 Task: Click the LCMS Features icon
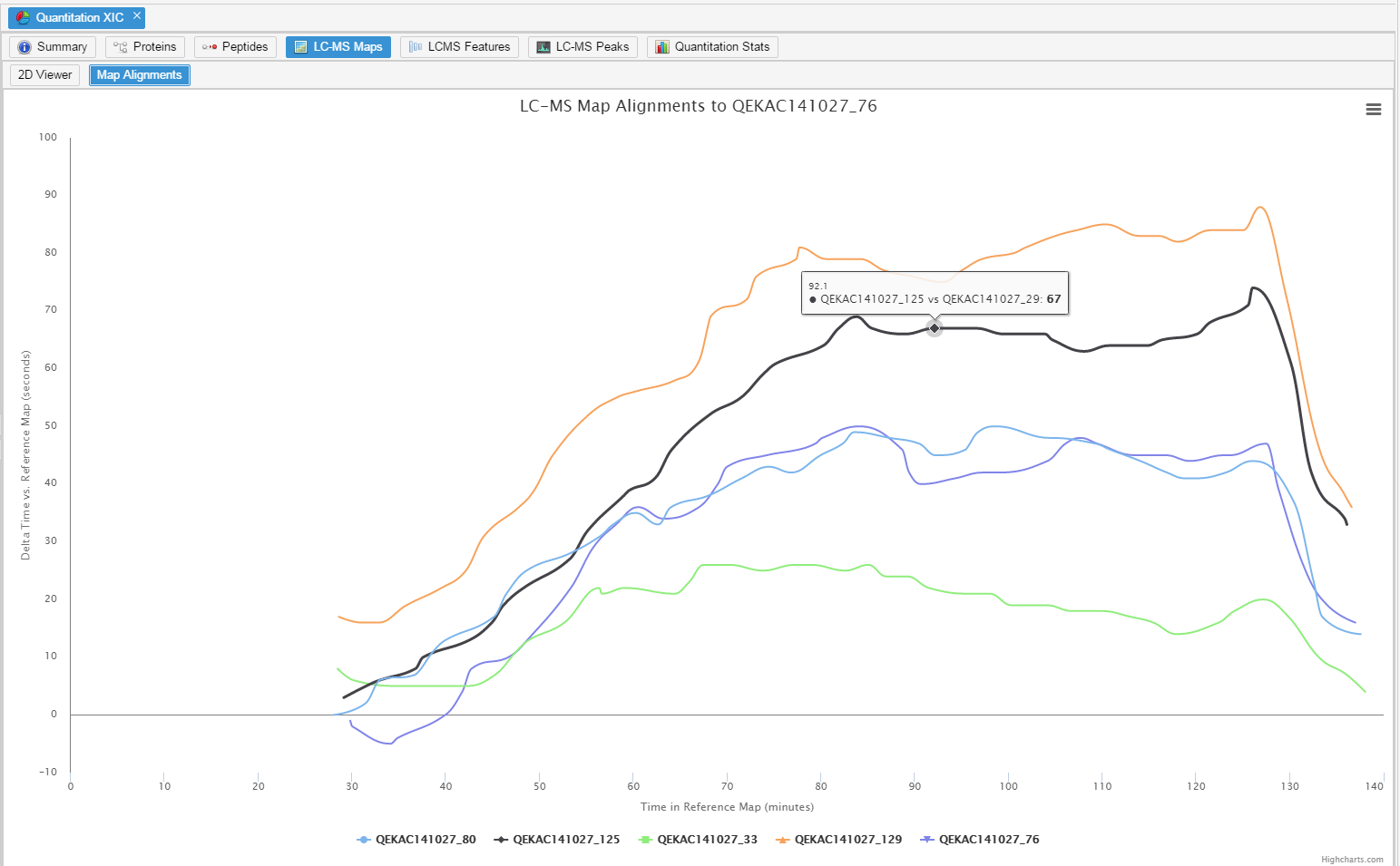416,47
